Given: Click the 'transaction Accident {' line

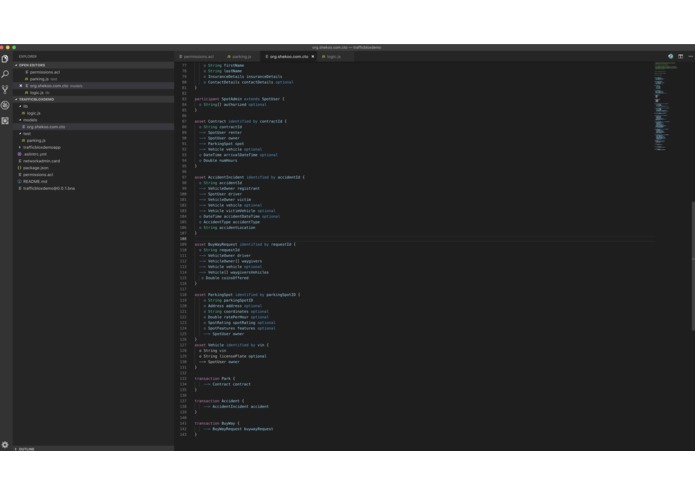Looking at the screenshot, I should [219, 401].
